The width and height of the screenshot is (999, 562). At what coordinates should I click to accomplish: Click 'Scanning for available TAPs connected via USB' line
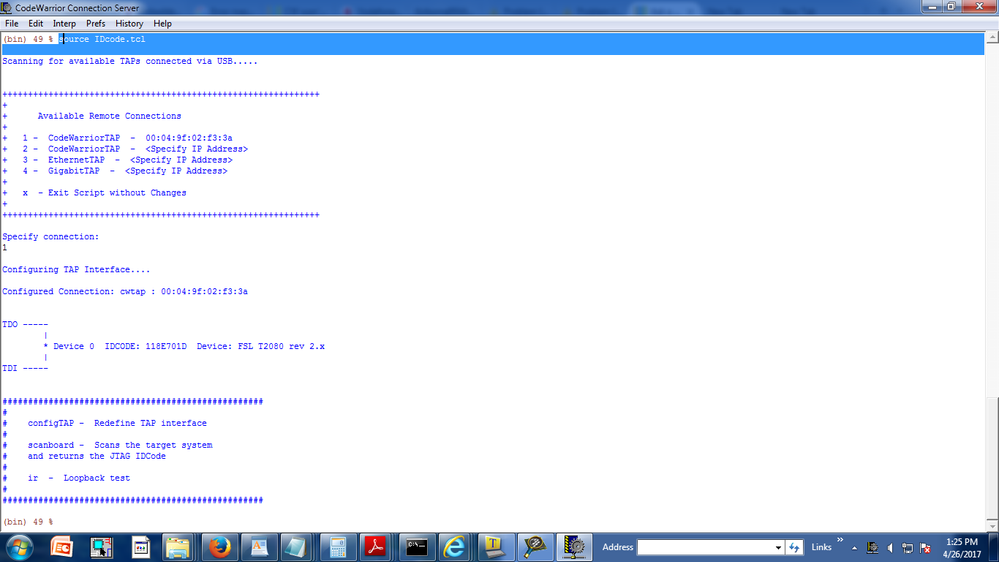(x=130, y=62)
